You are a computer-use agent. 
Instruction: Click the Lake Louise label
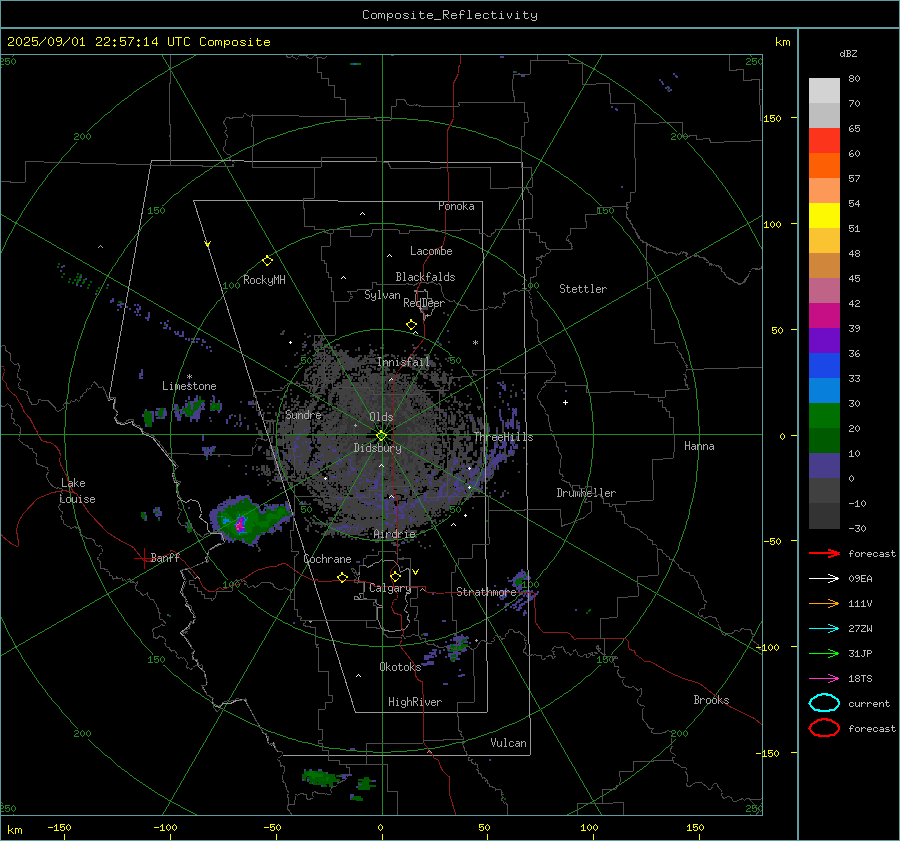pyautogui.click(x=77, y=491)
